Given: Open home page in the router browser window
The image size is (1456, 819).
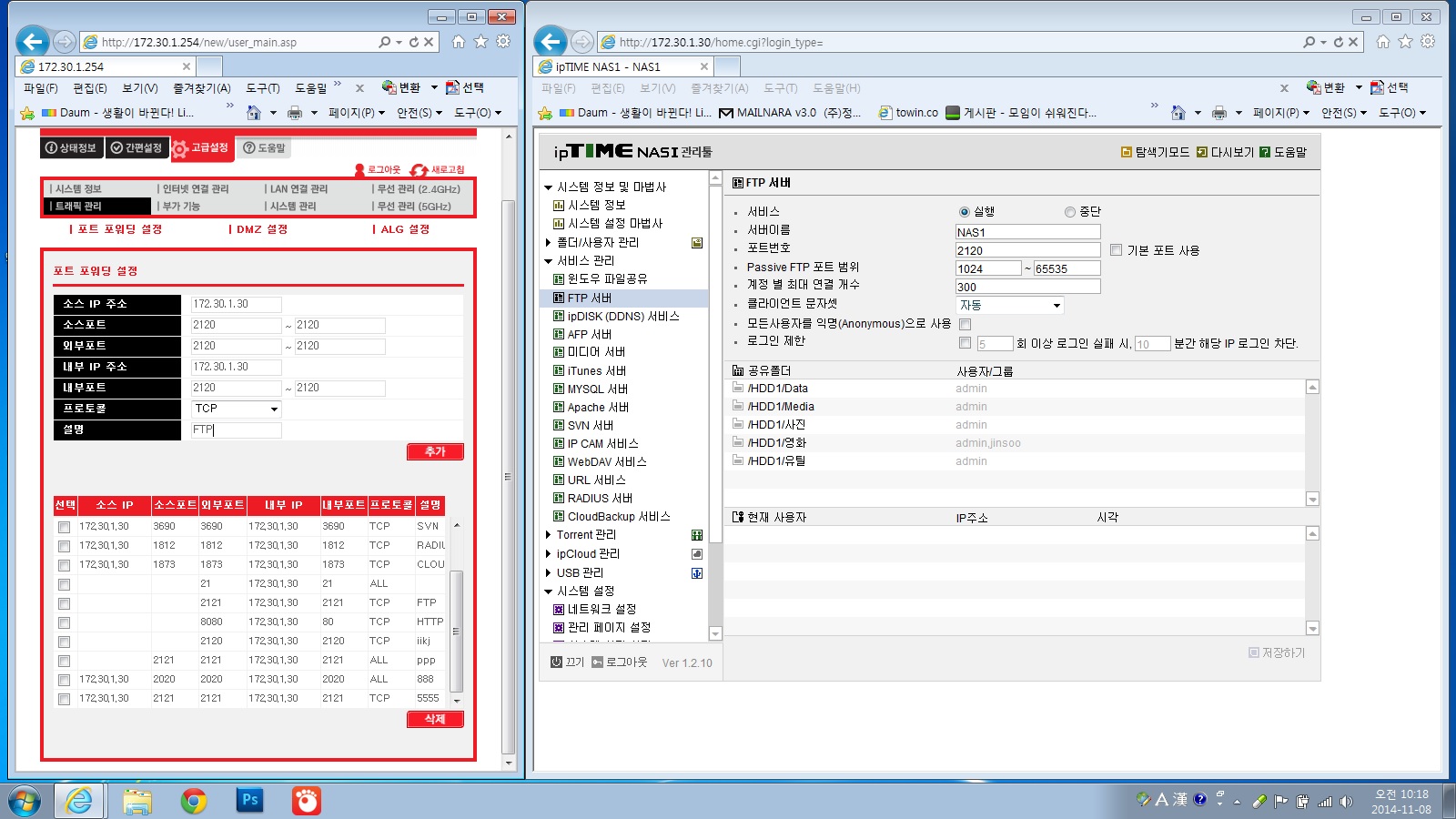Looking at the screenshot, I should (x=459, y=42).
